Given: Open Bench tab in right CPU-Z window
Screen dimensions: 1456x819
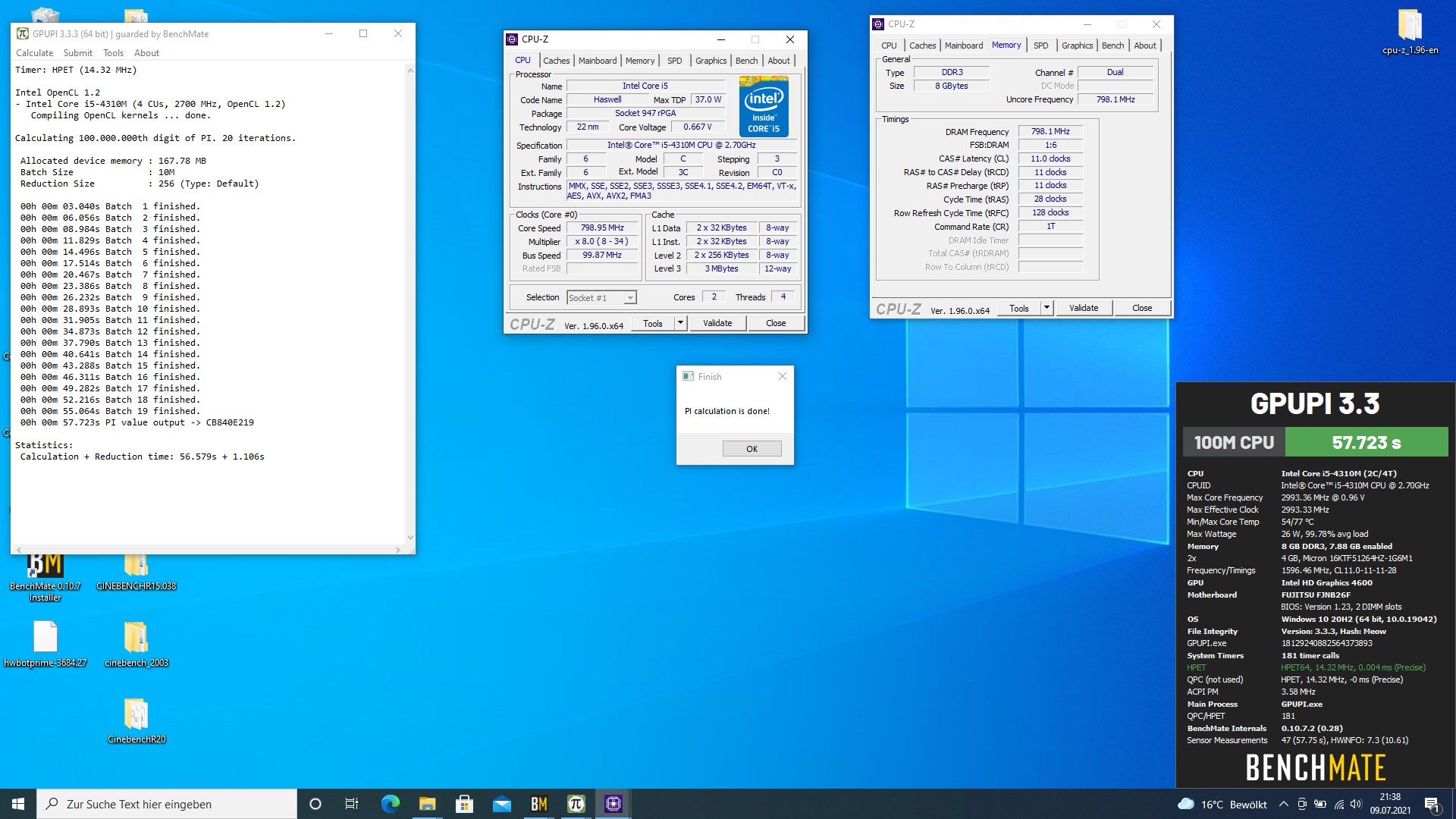Looking at the screenshot, I should click(1112, 45).
